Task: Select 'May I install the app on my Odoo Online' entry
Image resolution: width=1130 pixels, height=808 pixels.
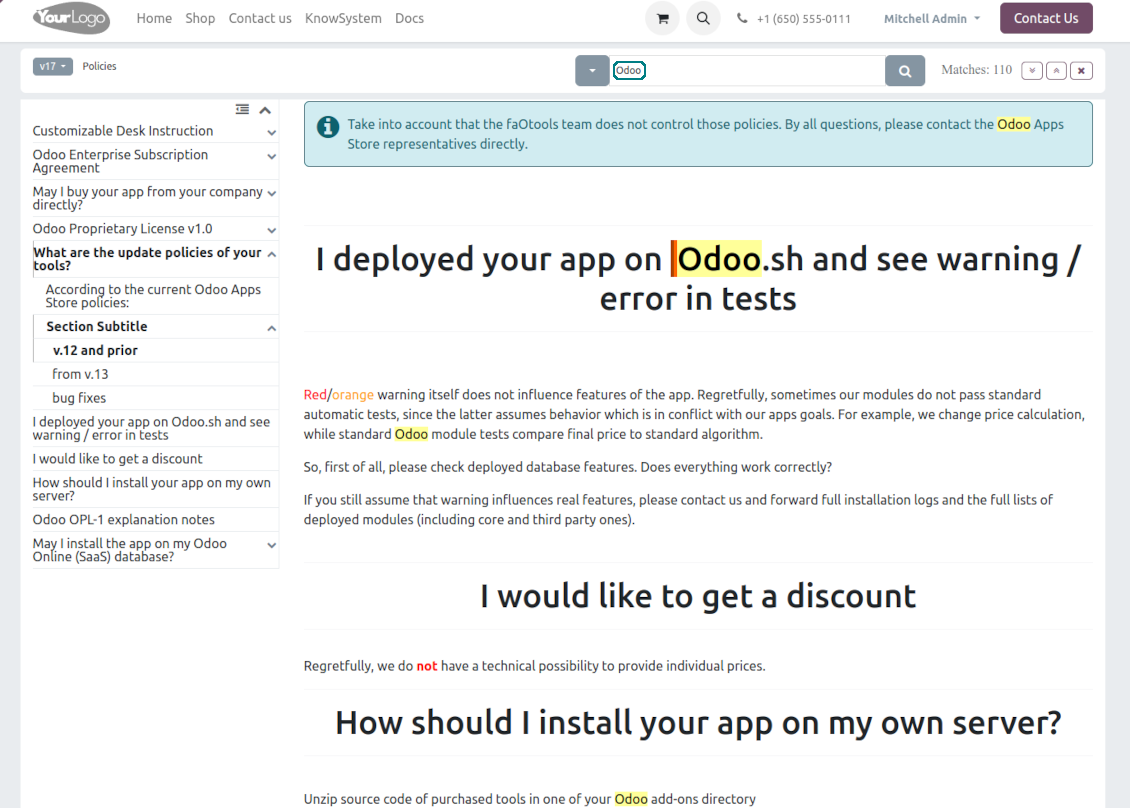Action: (x=130, y=550)
